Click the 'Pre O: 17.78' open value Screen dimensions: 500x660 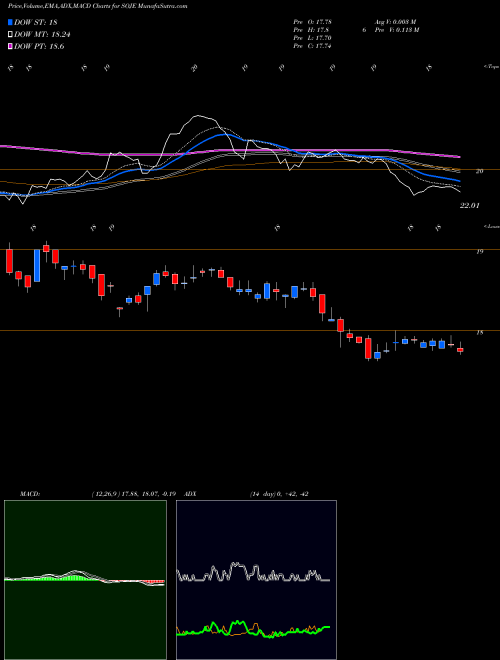click(312, 21)
